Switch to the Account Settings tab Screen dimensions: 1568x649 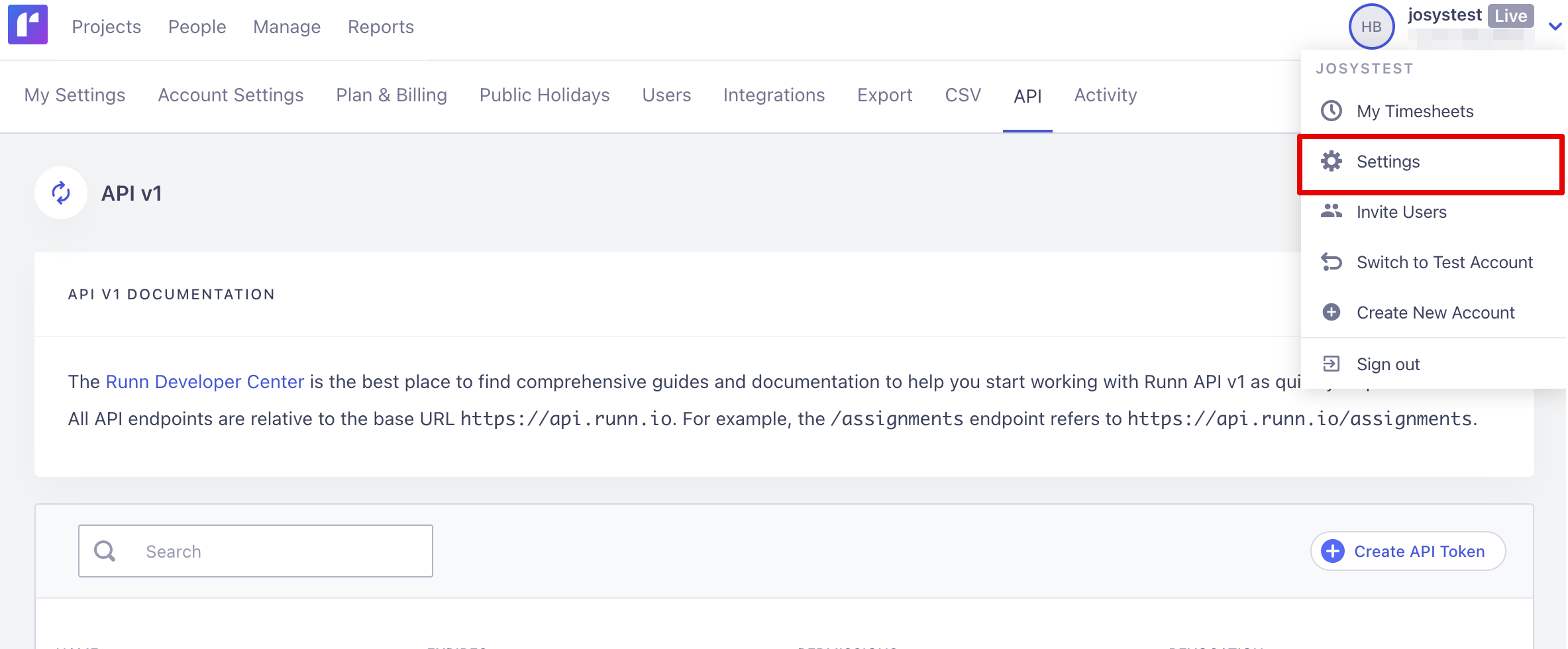[x=230, y=95]
